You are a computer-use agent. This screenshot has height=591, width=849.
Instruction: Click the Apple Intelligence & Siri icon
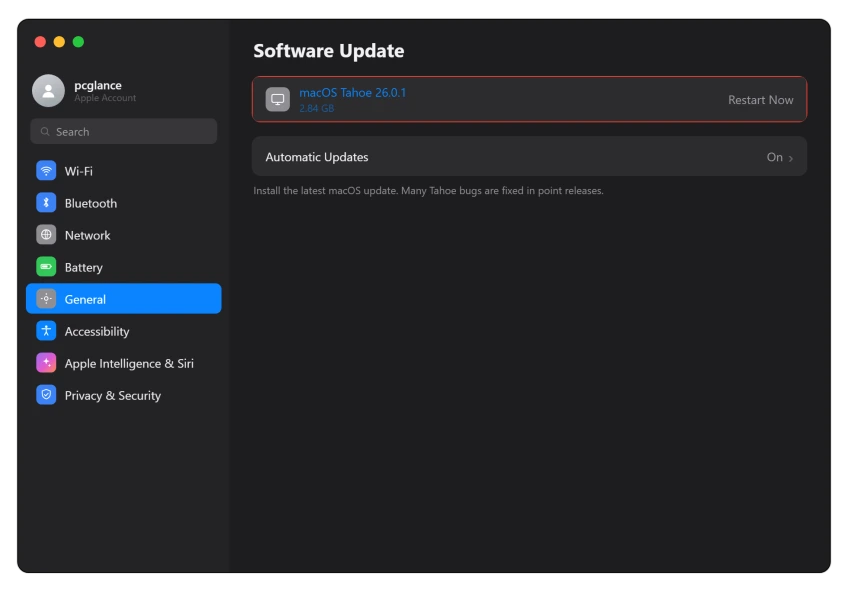[x=46, y=363]
